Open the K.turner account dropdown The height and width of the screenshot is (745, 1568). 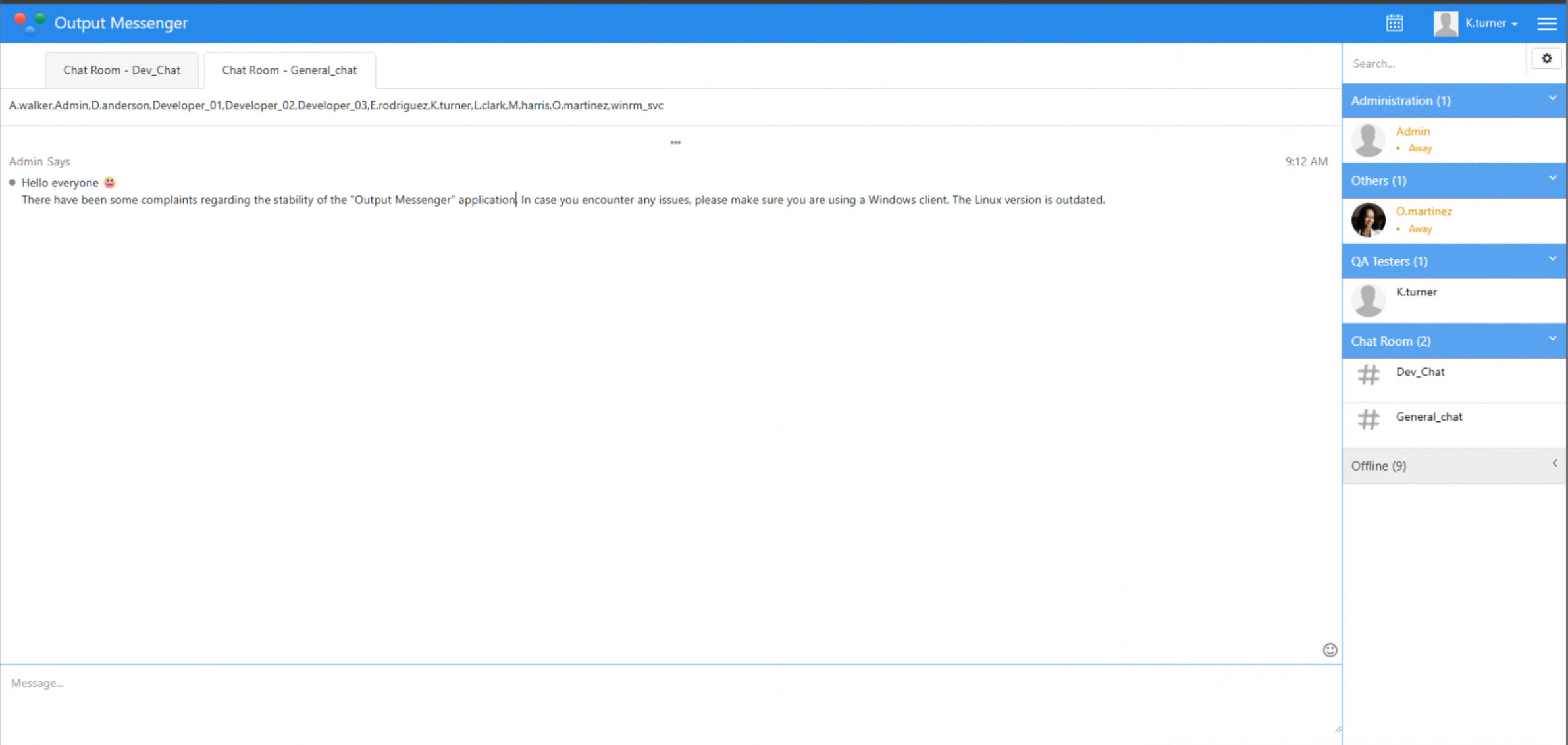pyautogui.click(x=1491, y=24)
